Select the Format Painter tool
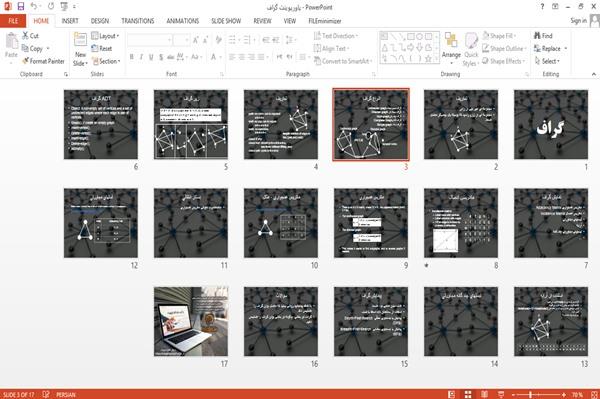This screenshot has height=399, width=600. click(x=43, y=61)
